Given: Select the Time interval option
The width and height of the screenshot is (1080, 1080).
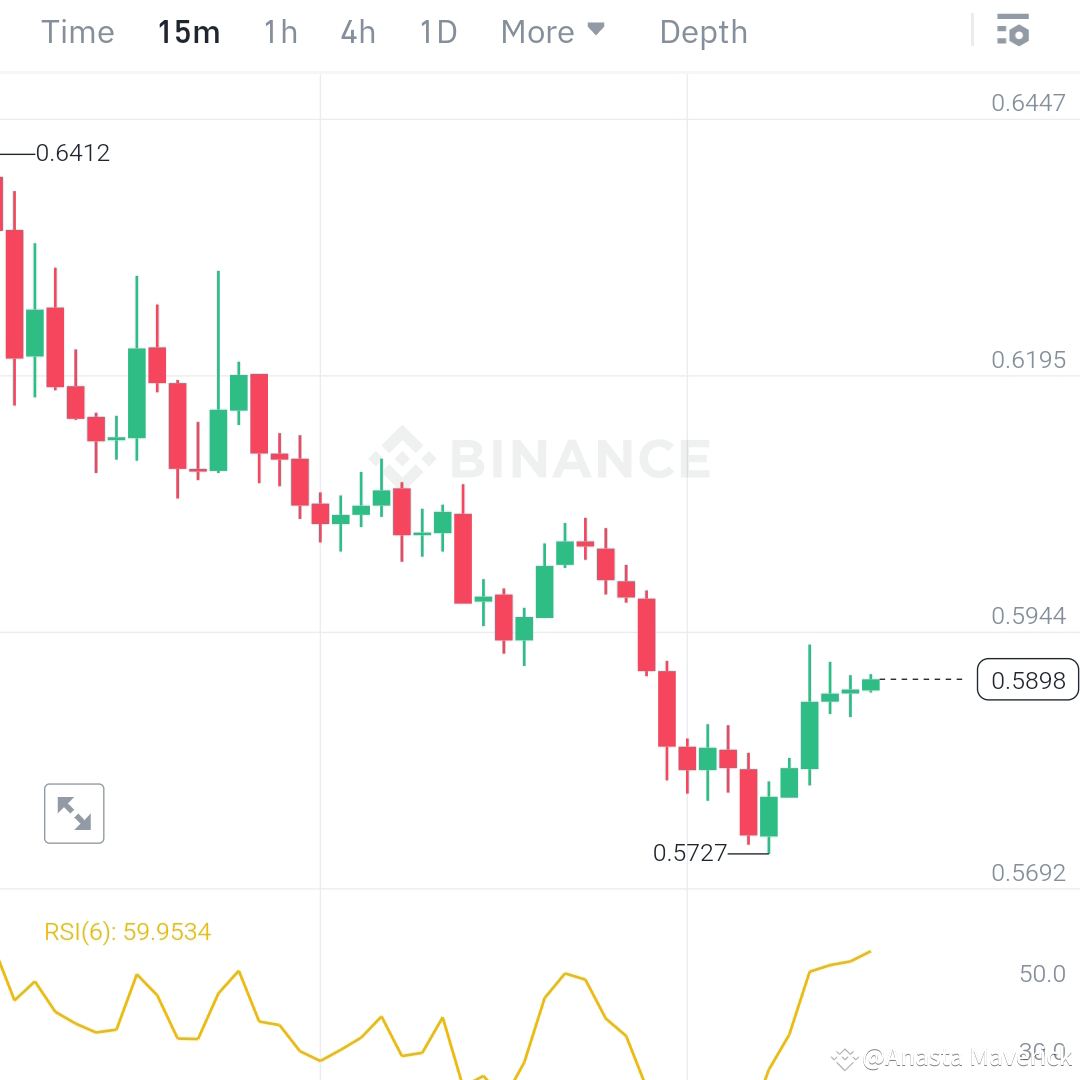Looking at the screenshot, I should [77, 31].
